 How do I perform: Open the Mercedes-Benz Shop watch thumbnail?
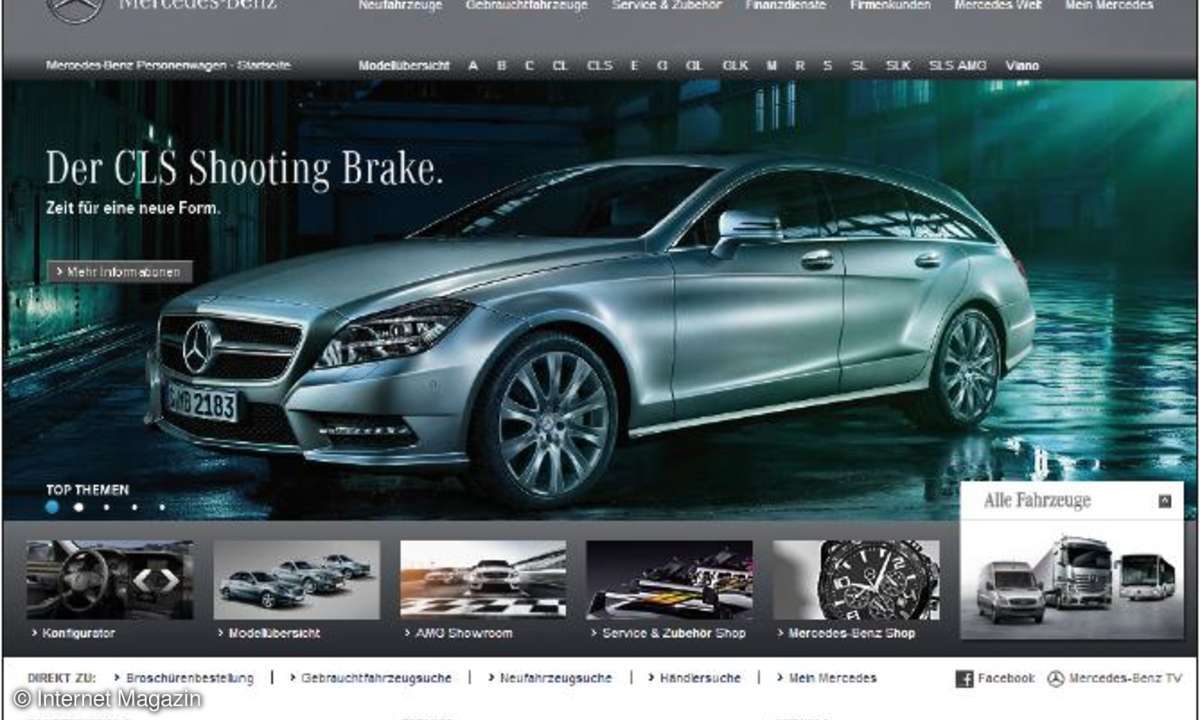[x=856, y=580]
